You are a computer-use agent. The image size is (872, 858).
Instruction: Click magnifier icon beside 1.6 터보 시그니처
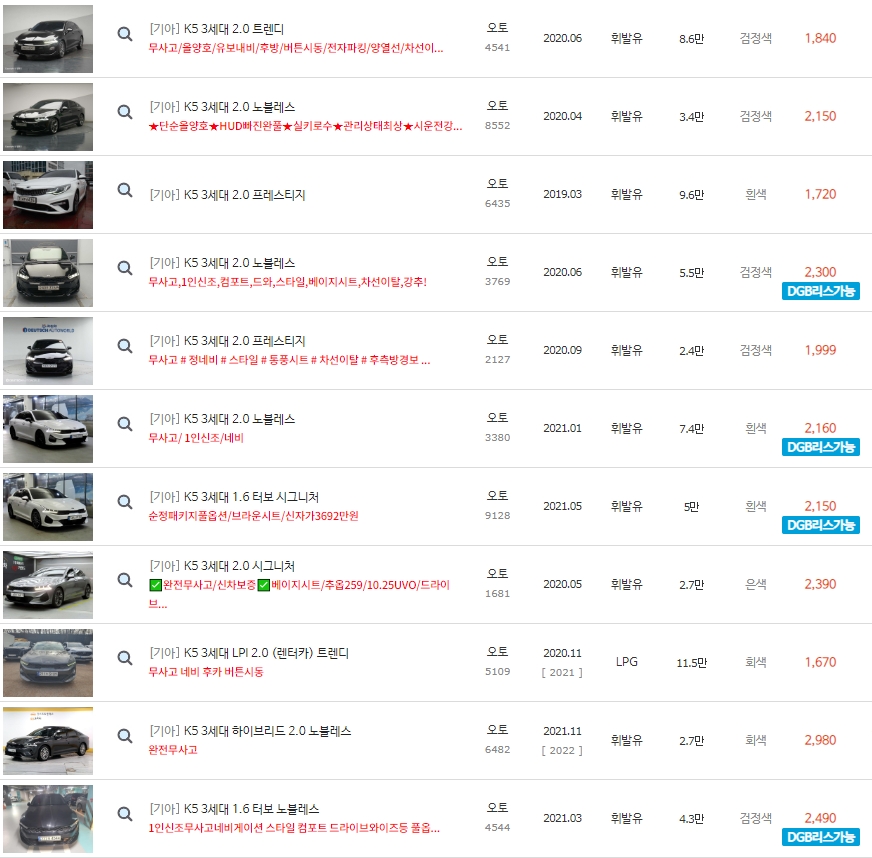point(124,501)
